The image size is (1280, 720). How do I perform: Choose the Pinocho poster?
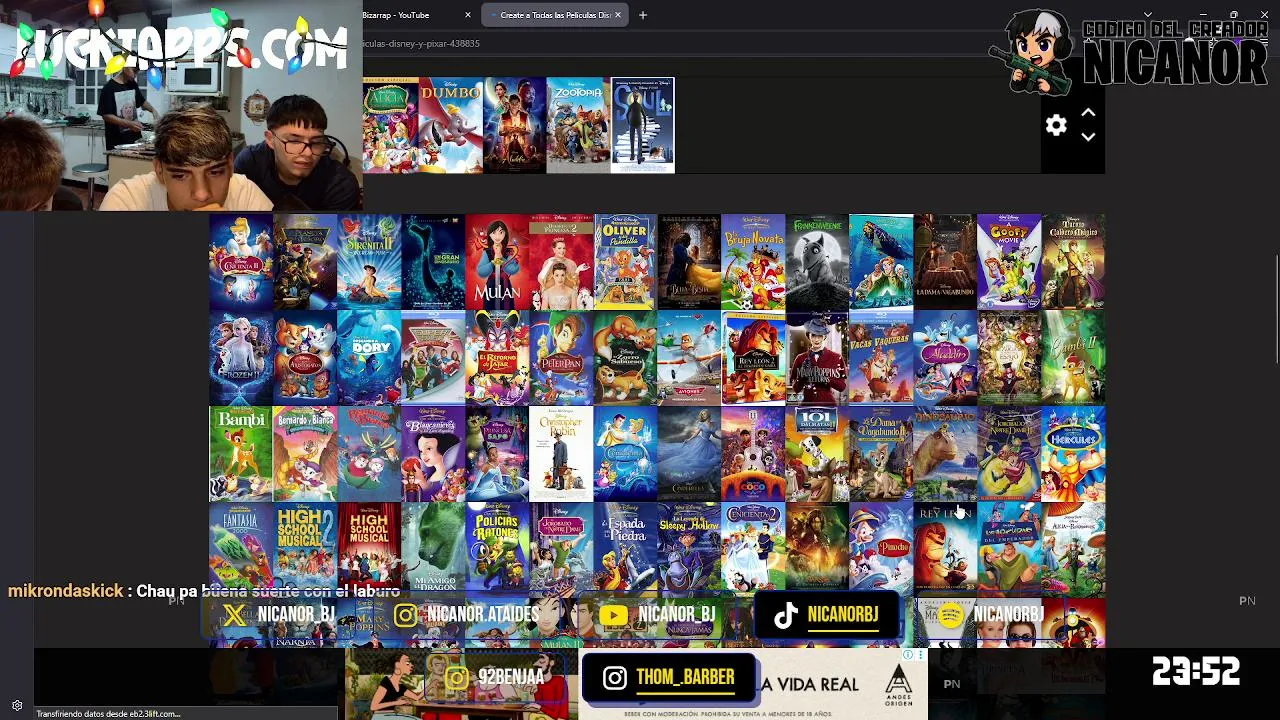point(881,549)
